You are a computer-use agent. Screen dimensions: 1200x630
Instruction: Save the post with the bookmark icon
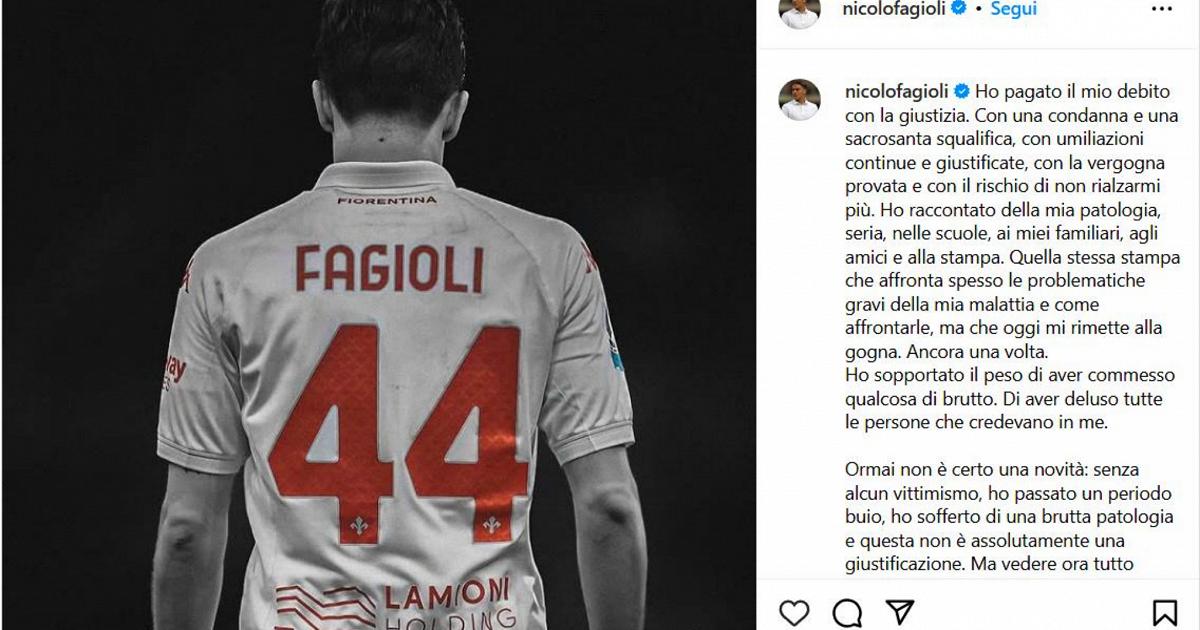pos(1164,612)
